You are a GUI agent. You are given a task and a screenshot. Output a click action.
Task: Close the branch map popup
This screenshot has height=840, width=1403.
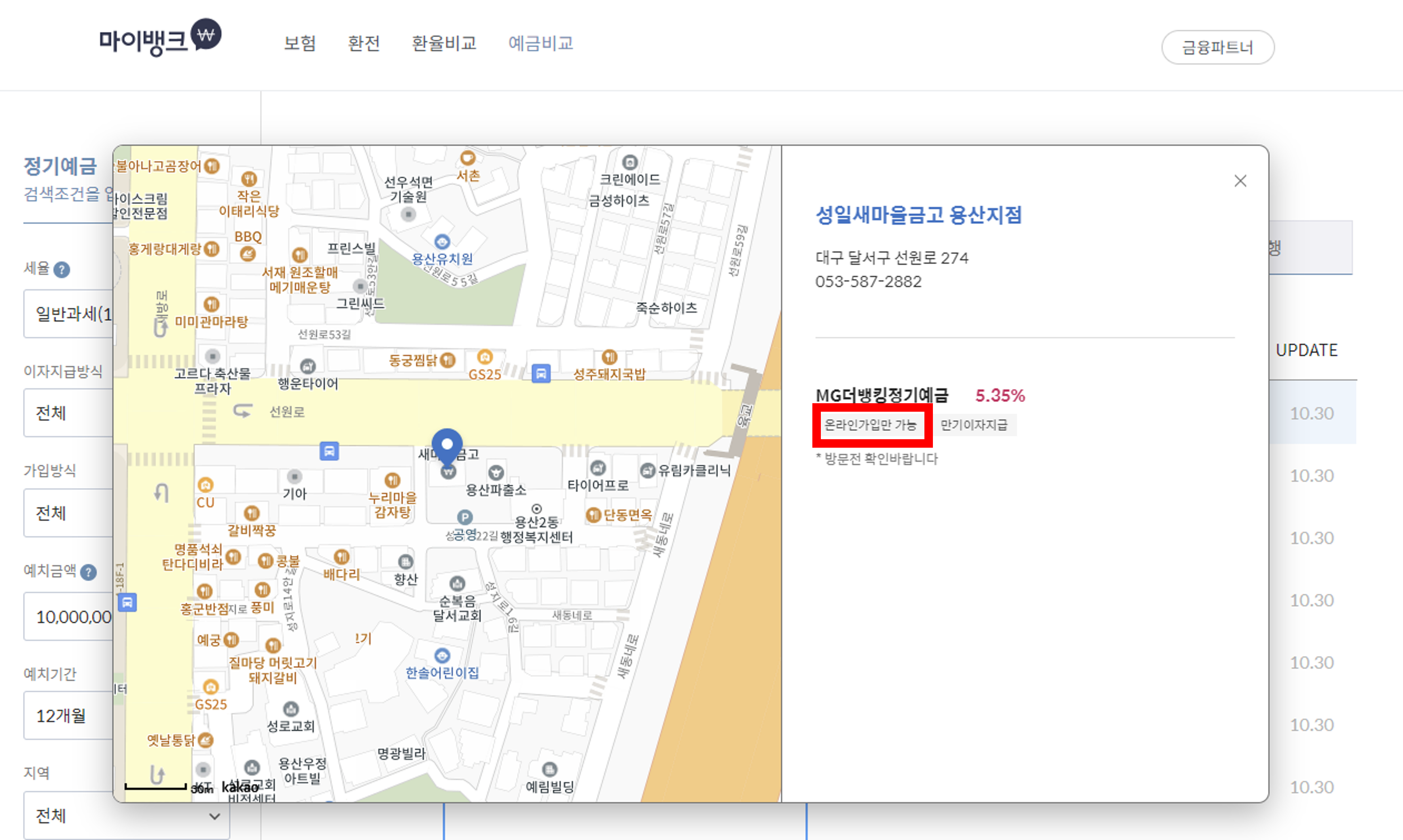point(1240,180)
